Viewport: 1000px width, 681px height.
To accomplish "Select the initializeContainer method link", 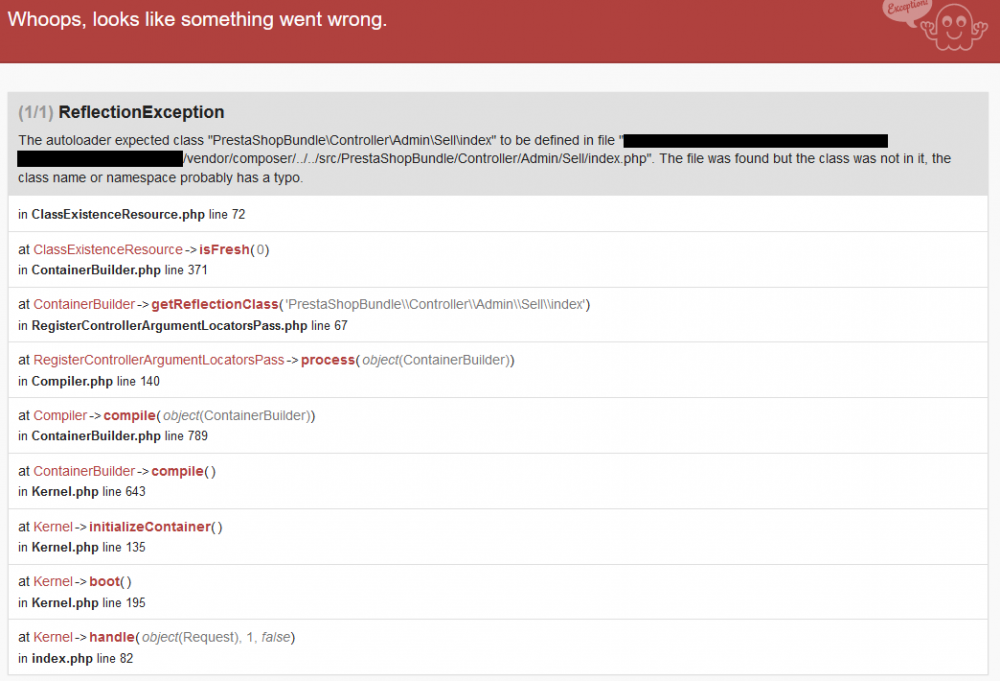I will [150, 526].
